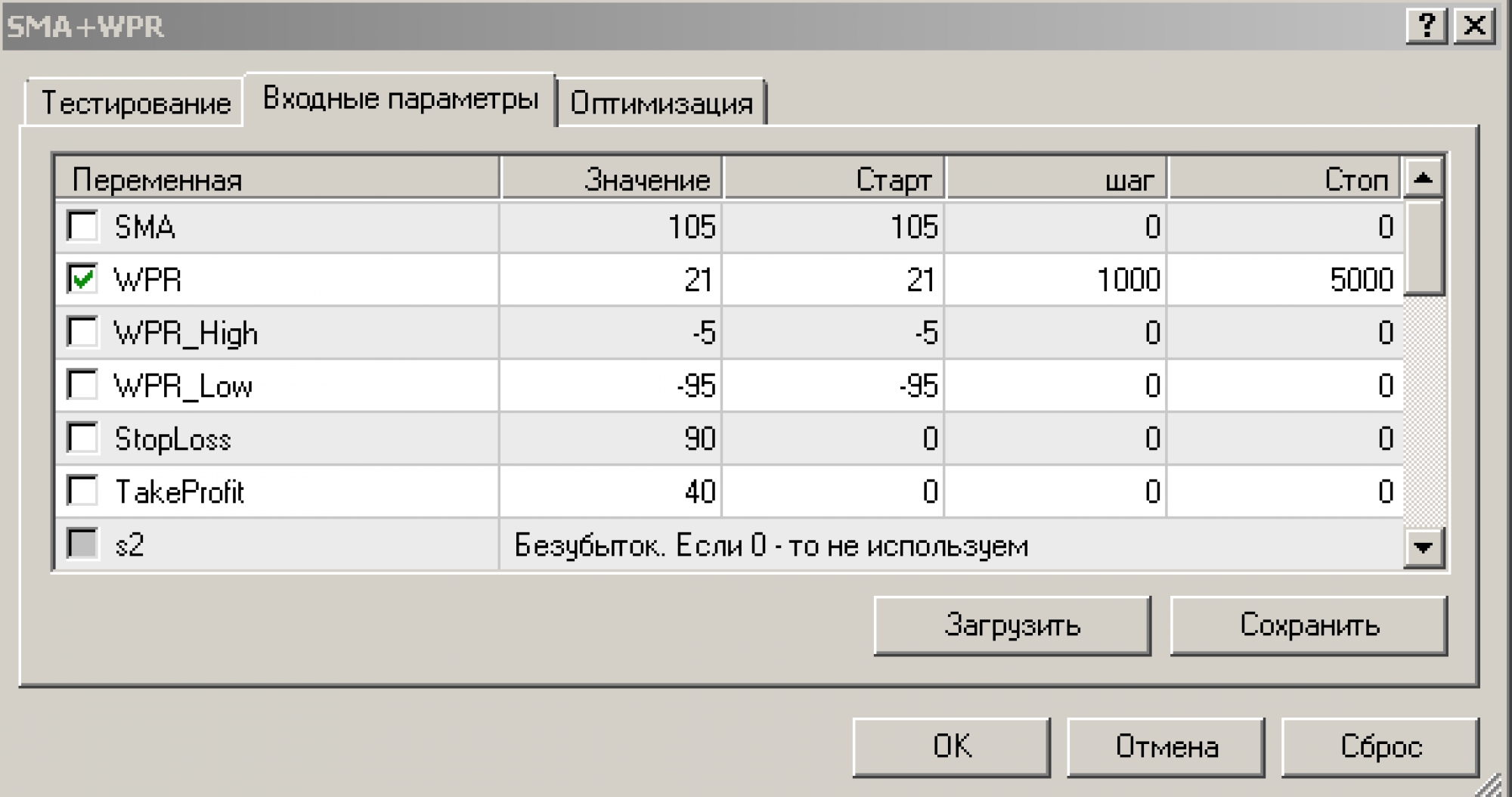Switch to the Тестирование tab
Screen dimensions: 1512x797
[x=135, y=102]
